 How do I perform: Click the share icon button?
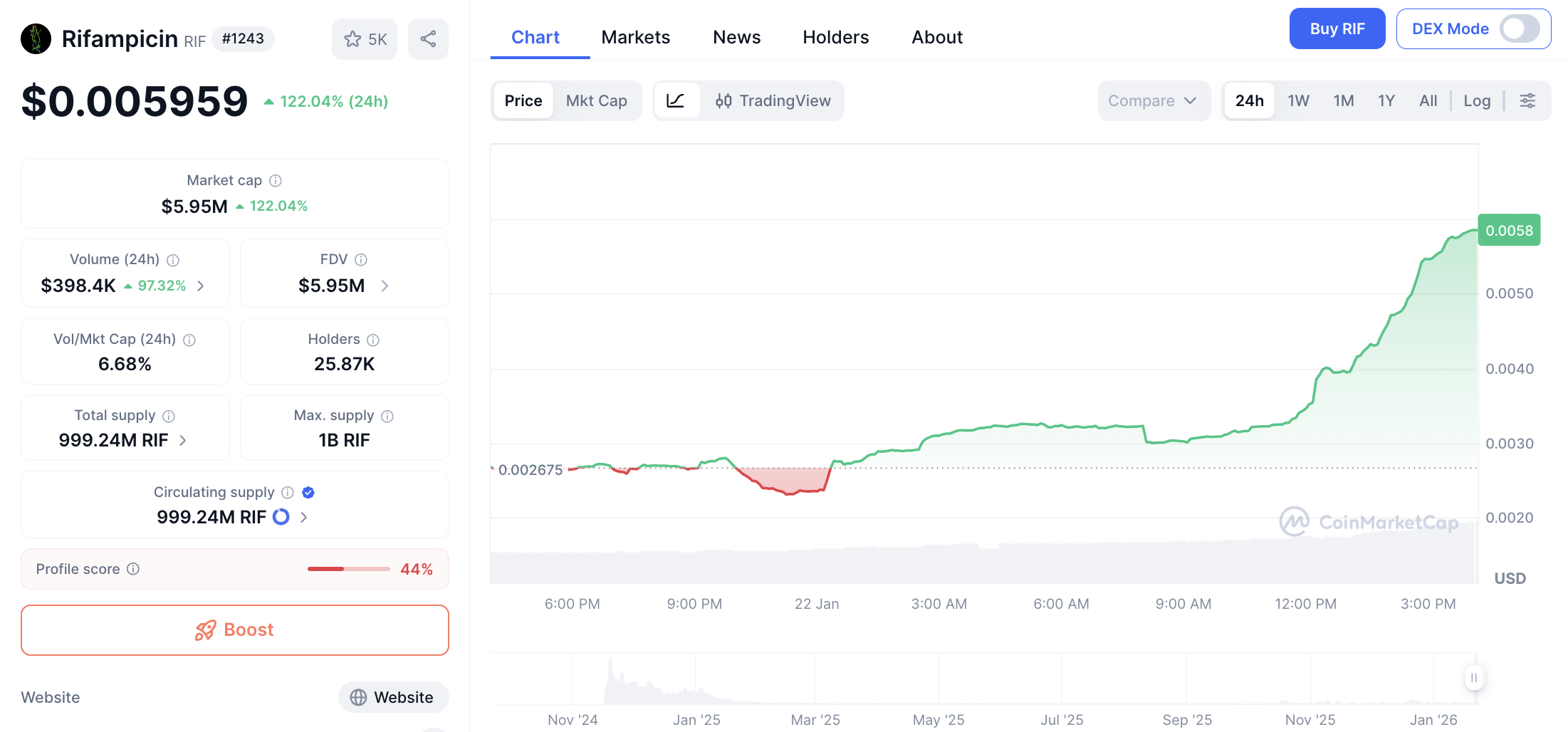(428, 39)
